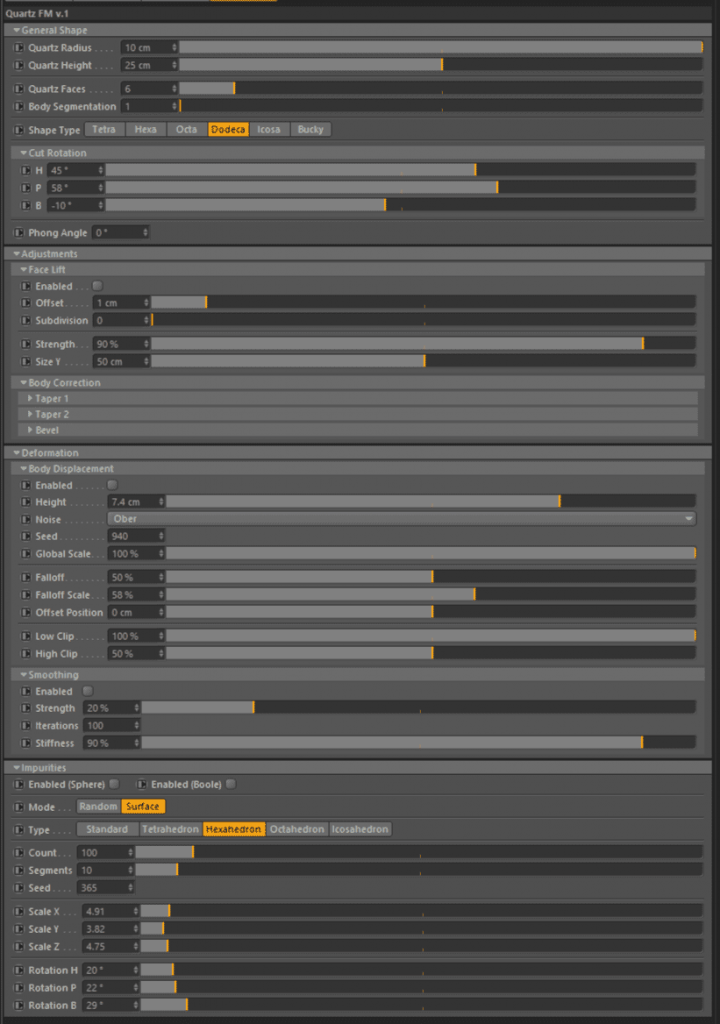Click the animation dot next to Quartz Height
This screenshot has width=720, height=1024.
pos(21,65)
